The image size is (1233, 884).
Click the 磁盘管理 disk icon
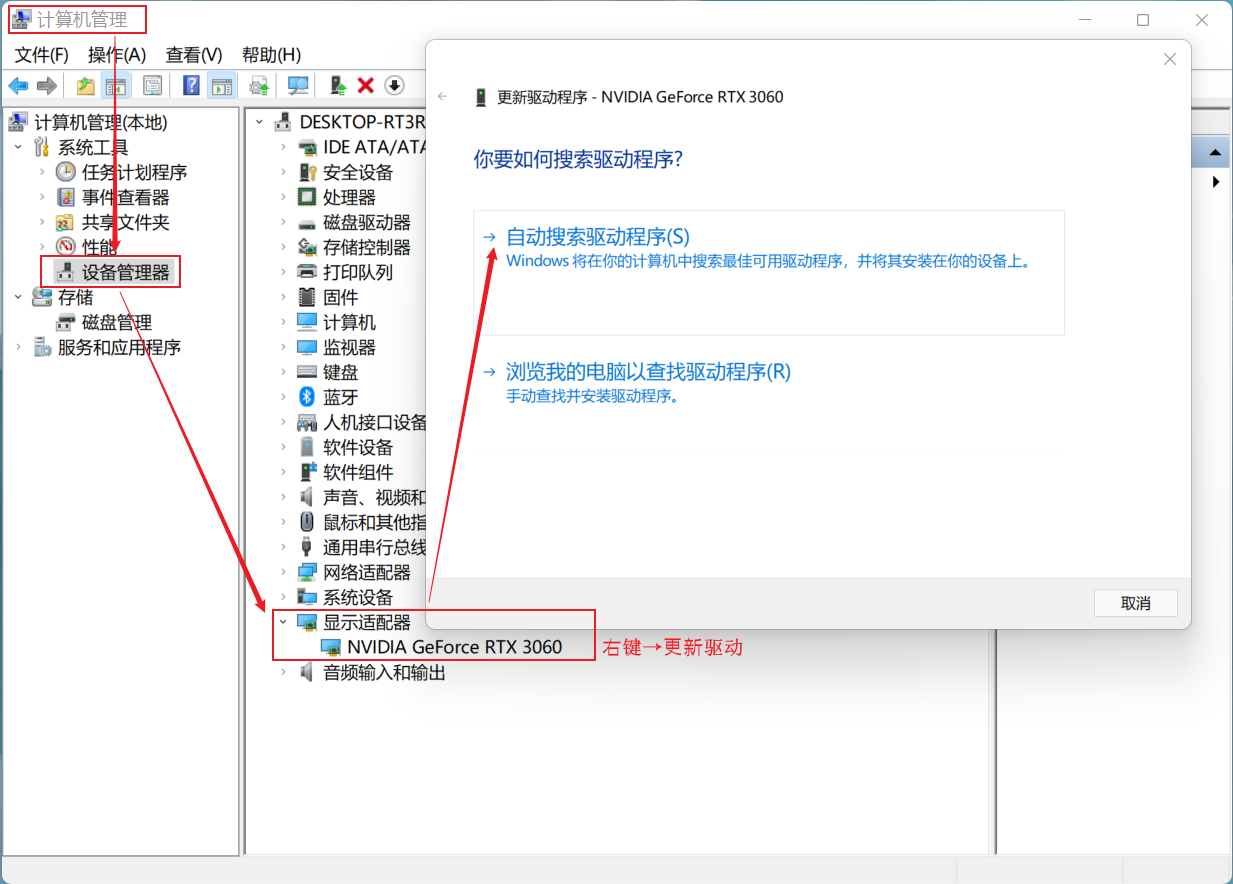66,322
